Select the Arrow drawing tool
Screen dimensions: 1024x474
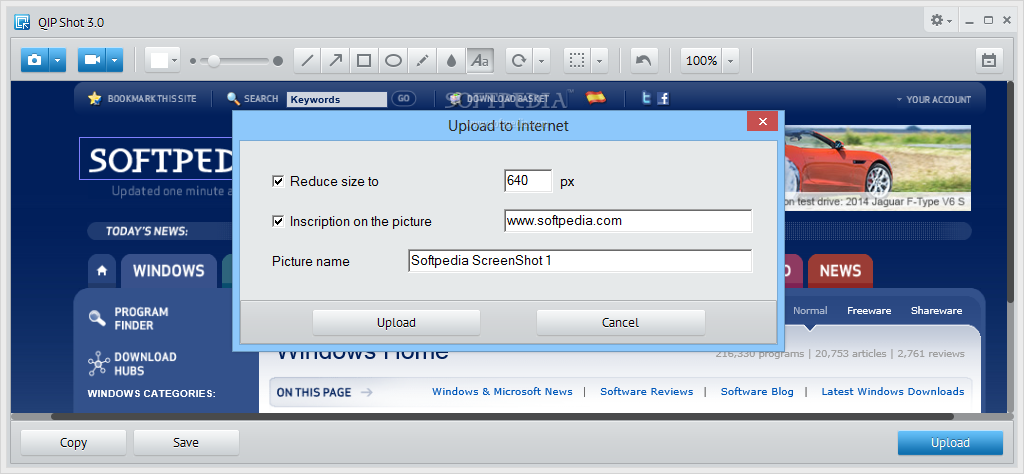tap(336, 60)
